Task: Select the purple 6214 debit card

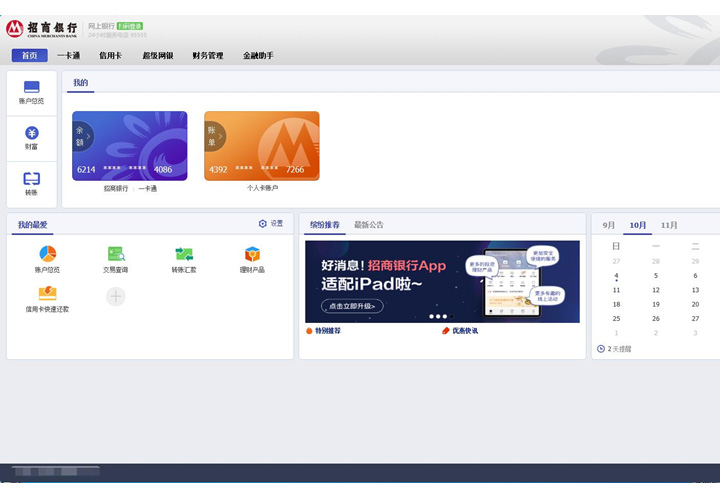Action: click(129, 146)
